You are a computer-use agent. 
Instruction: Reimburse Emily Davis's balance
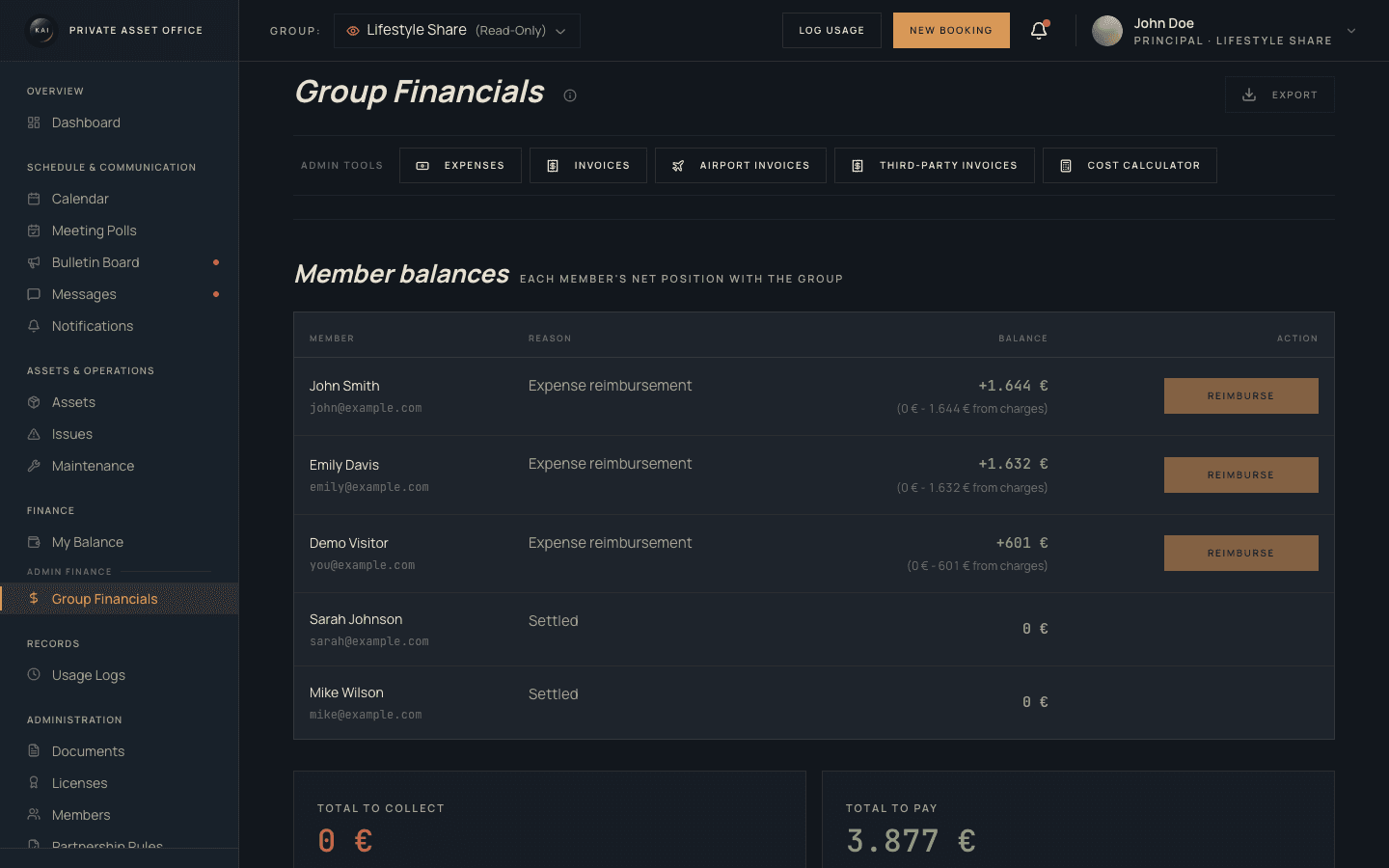pyautogui.click(x=1240, y=475)
